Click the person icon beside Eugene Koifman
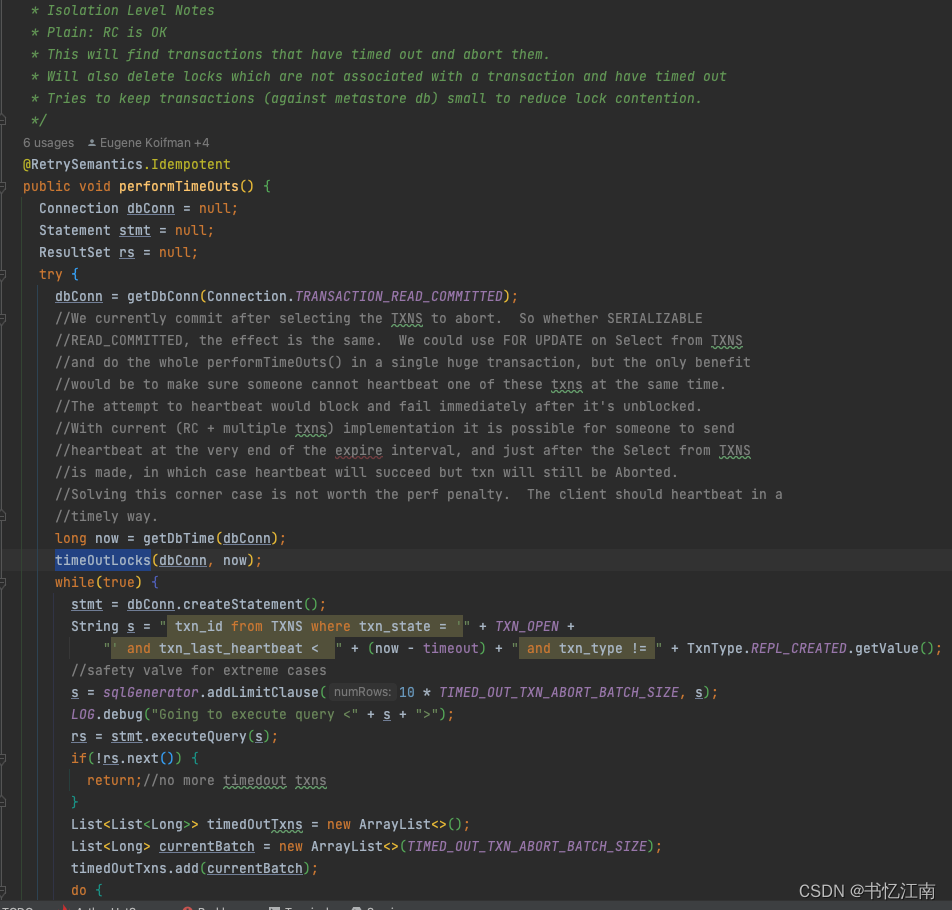 (x=92, y=143)
